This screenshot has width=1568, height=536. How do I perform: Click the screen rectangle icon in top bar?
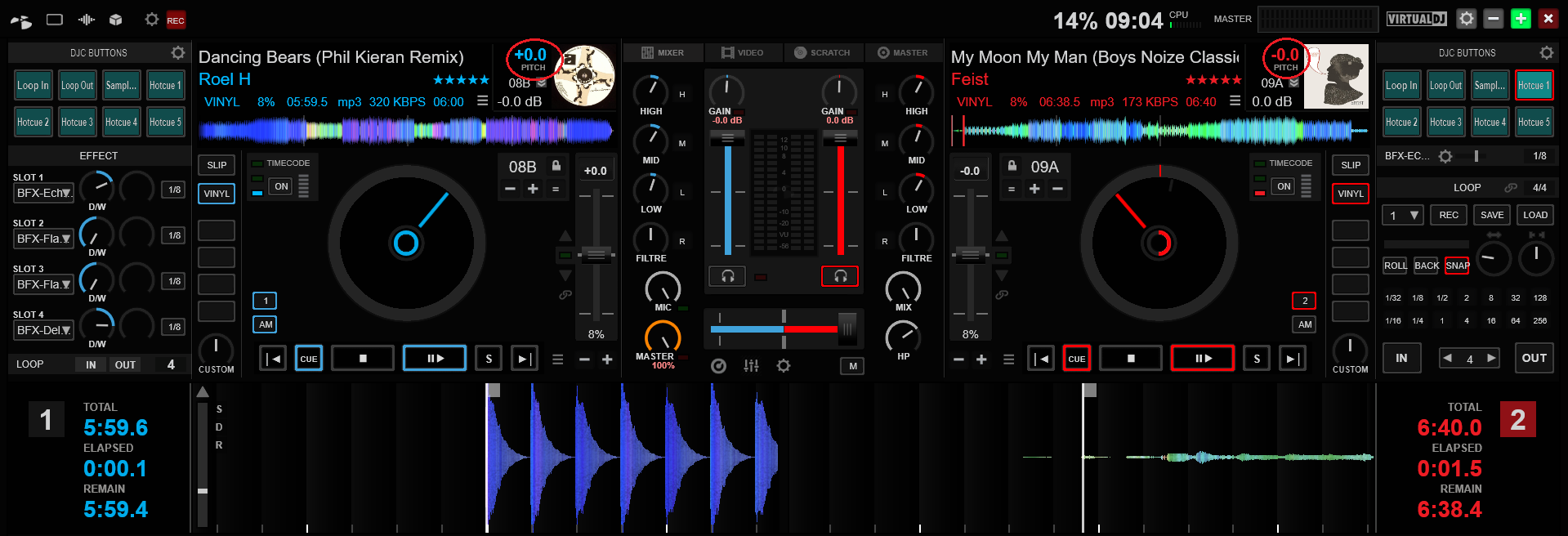point(55,20)
